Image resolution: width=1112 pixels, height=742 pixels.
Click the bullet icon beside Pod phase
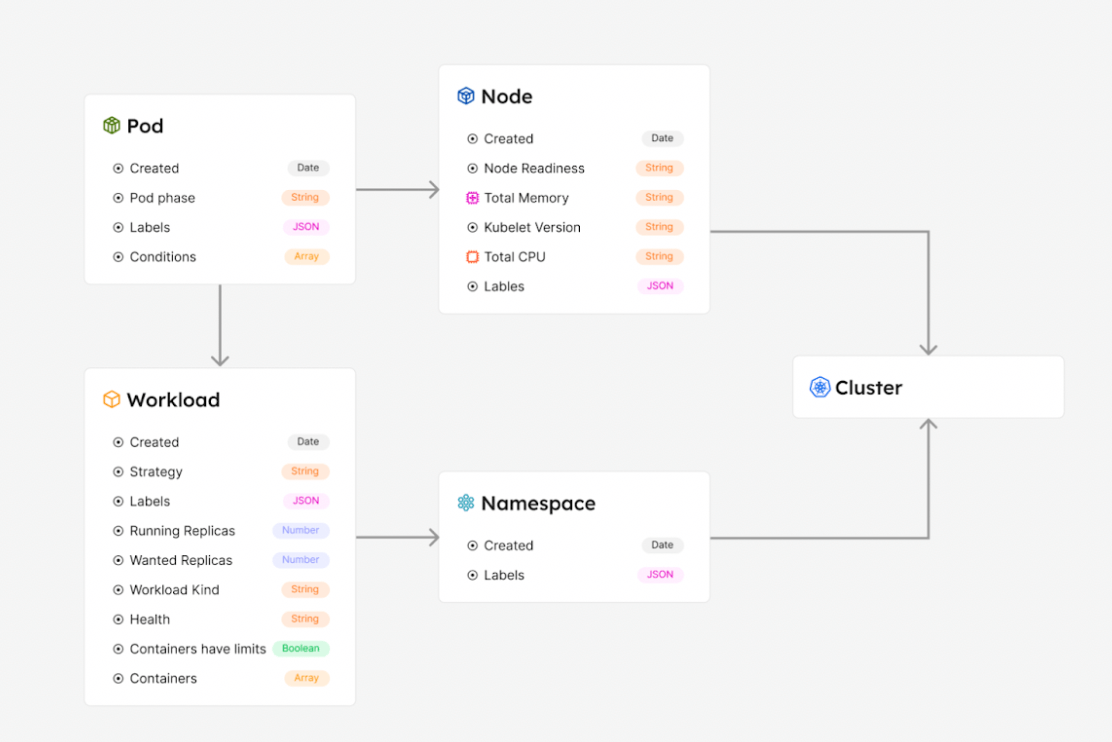118,198
